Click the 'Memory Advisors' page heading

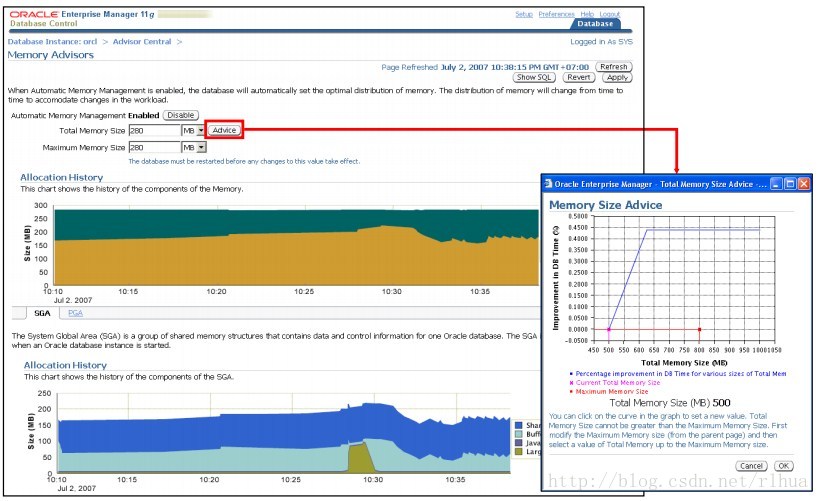(51, 55)
